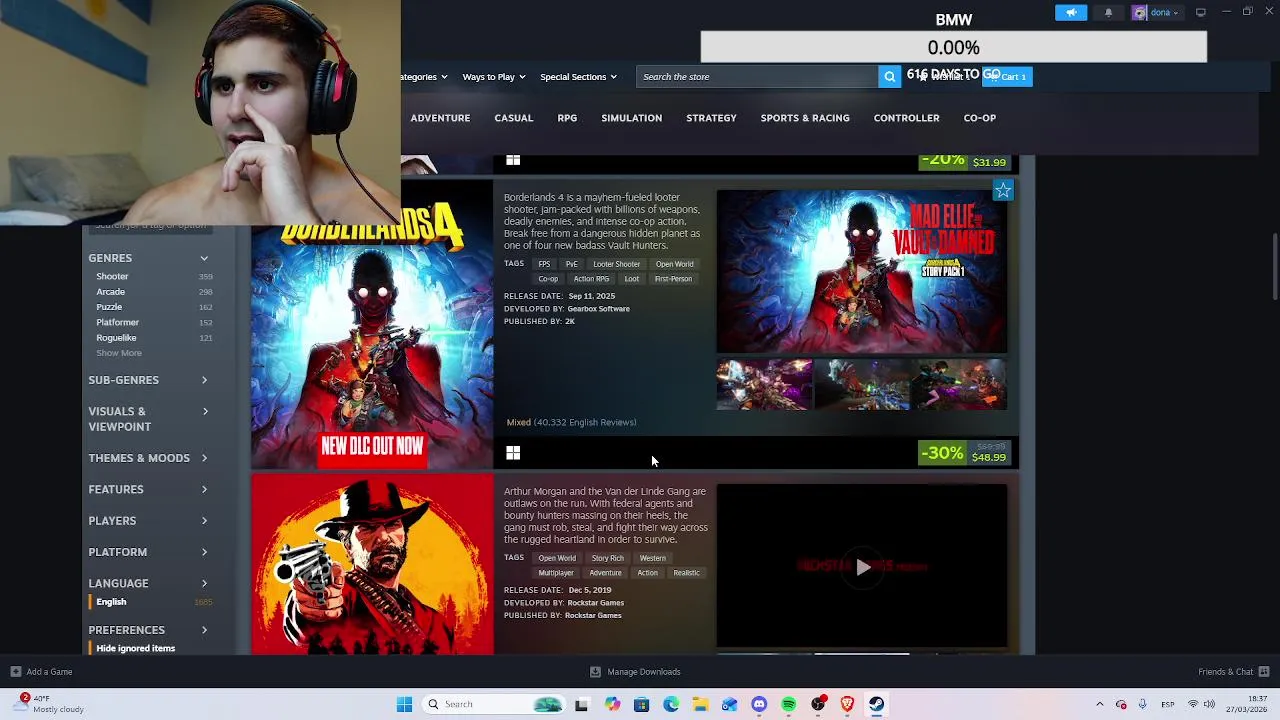Open Outlook from the taskbar

pos(729,704)
